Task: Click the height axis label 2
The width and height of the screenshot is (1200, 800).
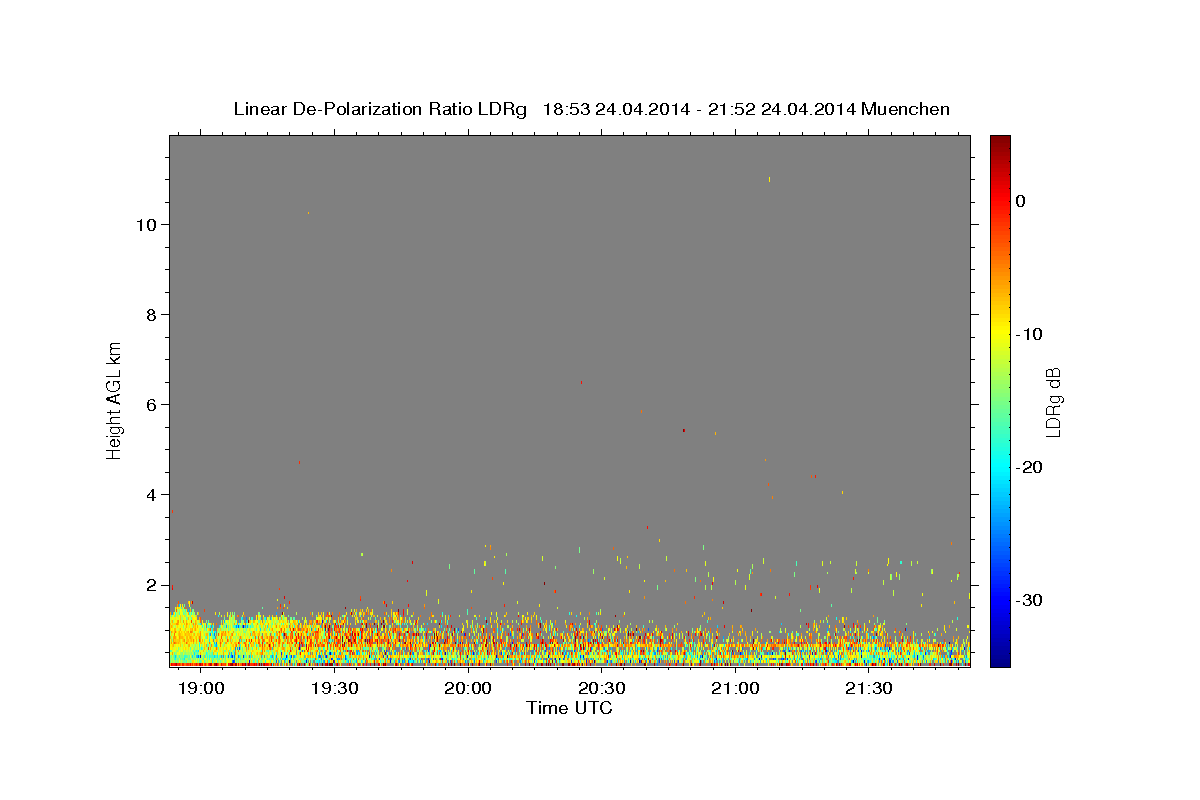Action: (152, 585)
